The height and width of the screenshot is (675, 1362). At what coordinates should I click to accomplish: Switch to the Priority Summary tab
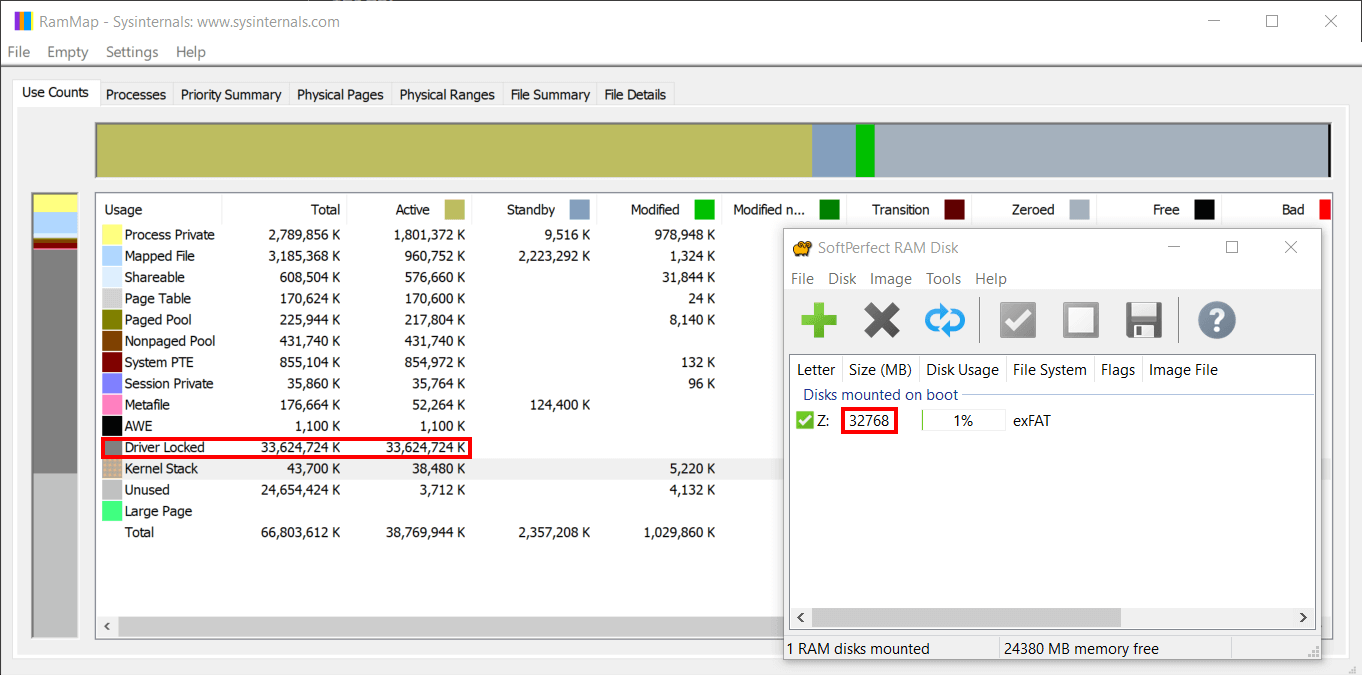point(231,94)
